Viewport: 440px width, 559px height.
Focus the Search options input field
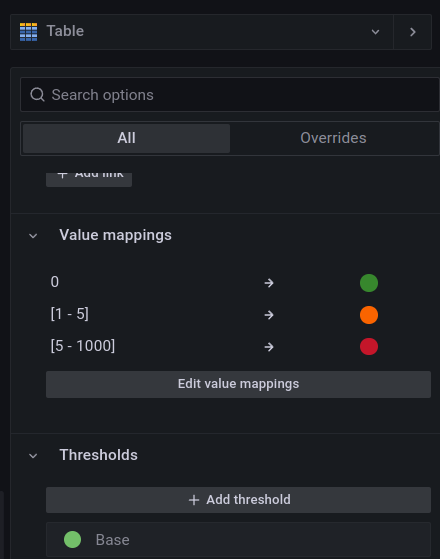click(230, 95)
